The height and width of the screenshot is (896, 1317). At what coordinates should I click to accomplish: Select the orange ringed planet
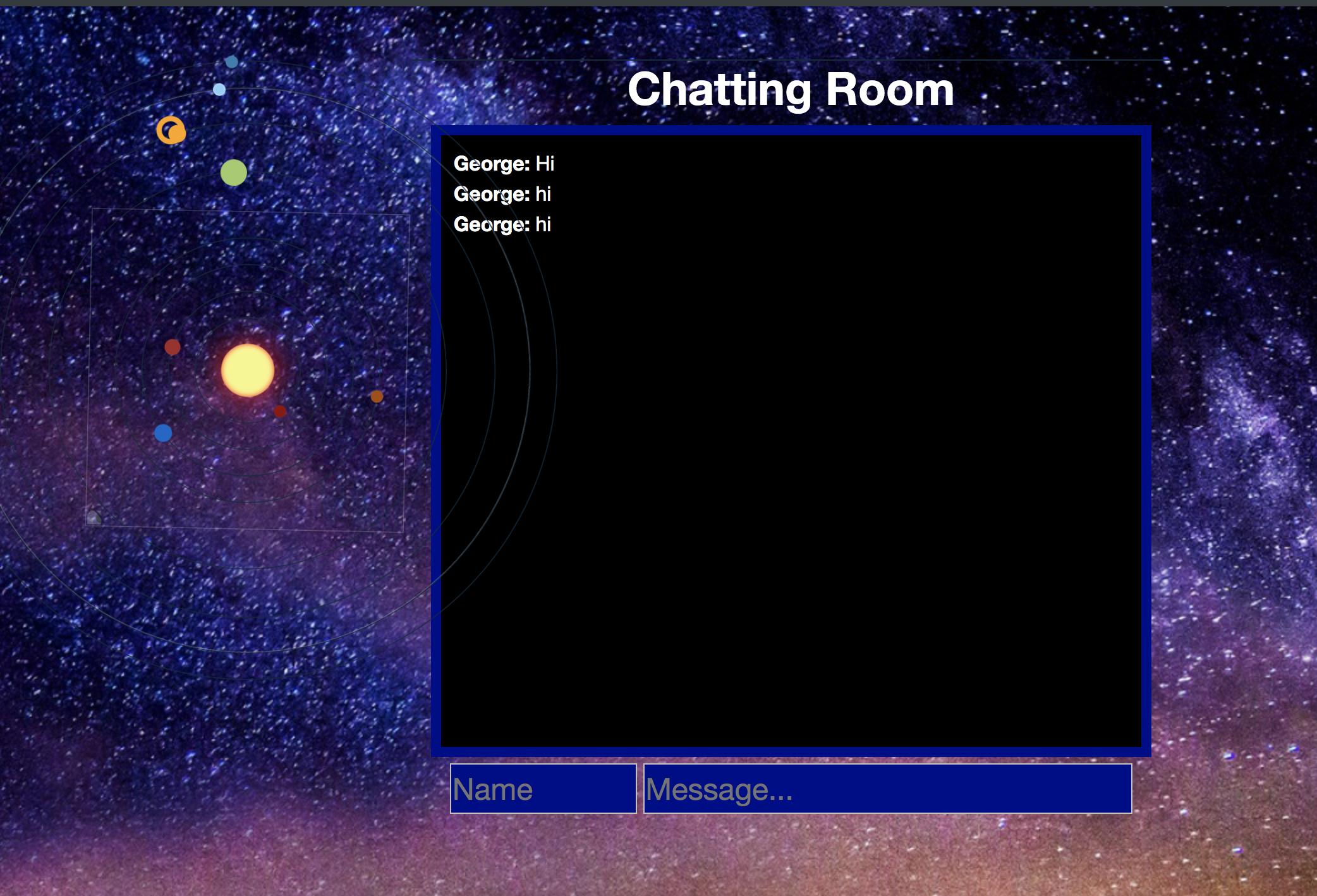click(x=171, y=131)
